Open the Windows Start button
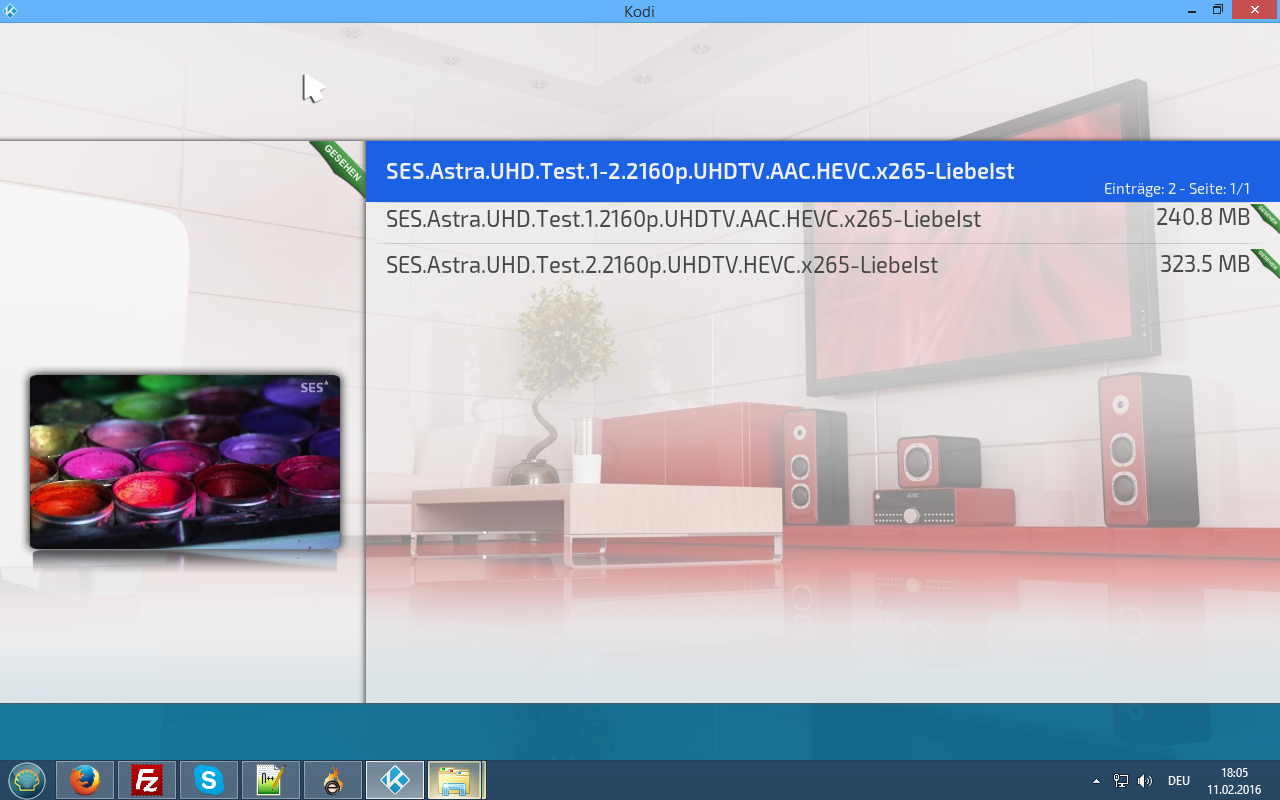 coord(27,780)
